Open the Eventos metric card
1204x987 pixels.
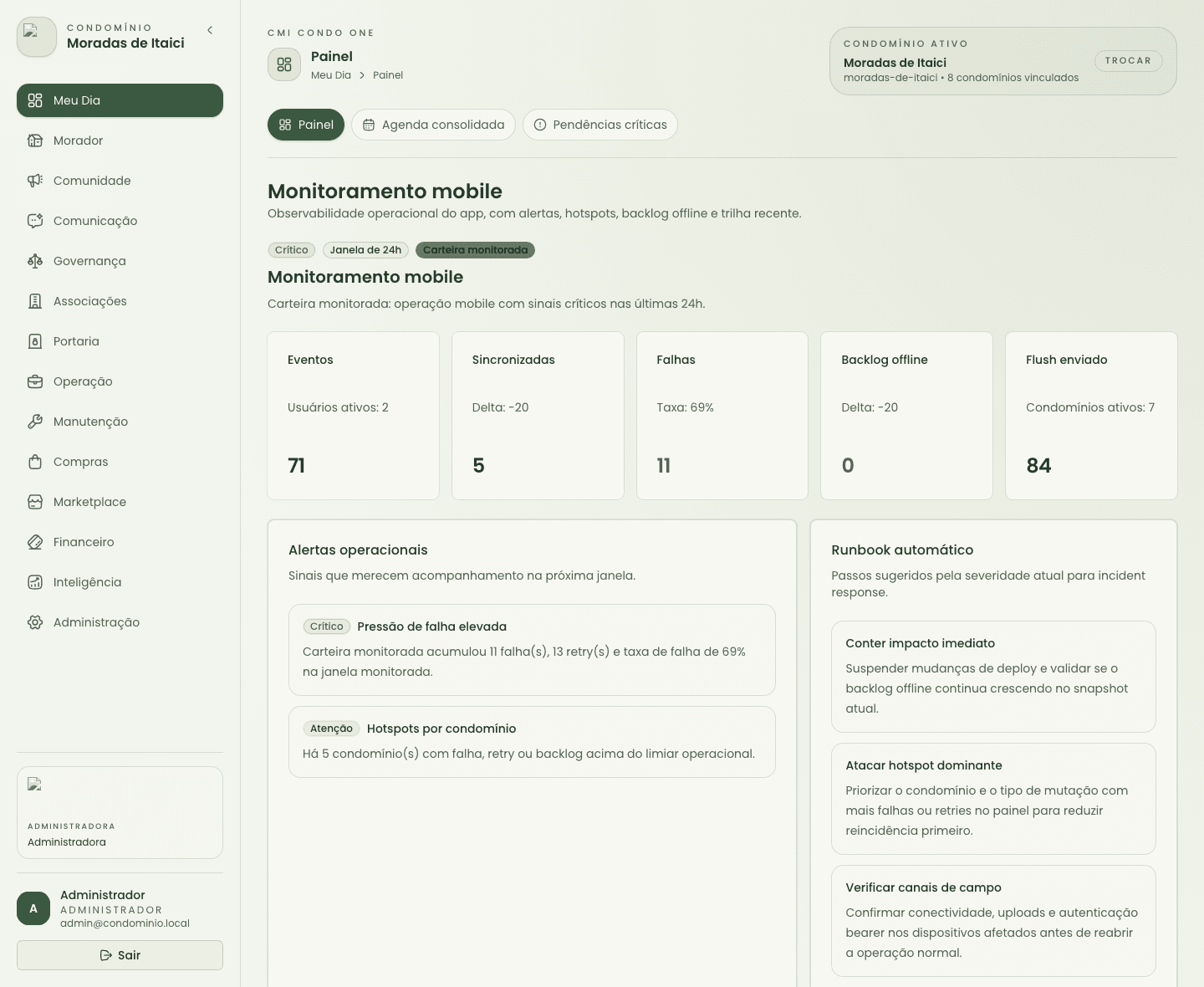354,416
